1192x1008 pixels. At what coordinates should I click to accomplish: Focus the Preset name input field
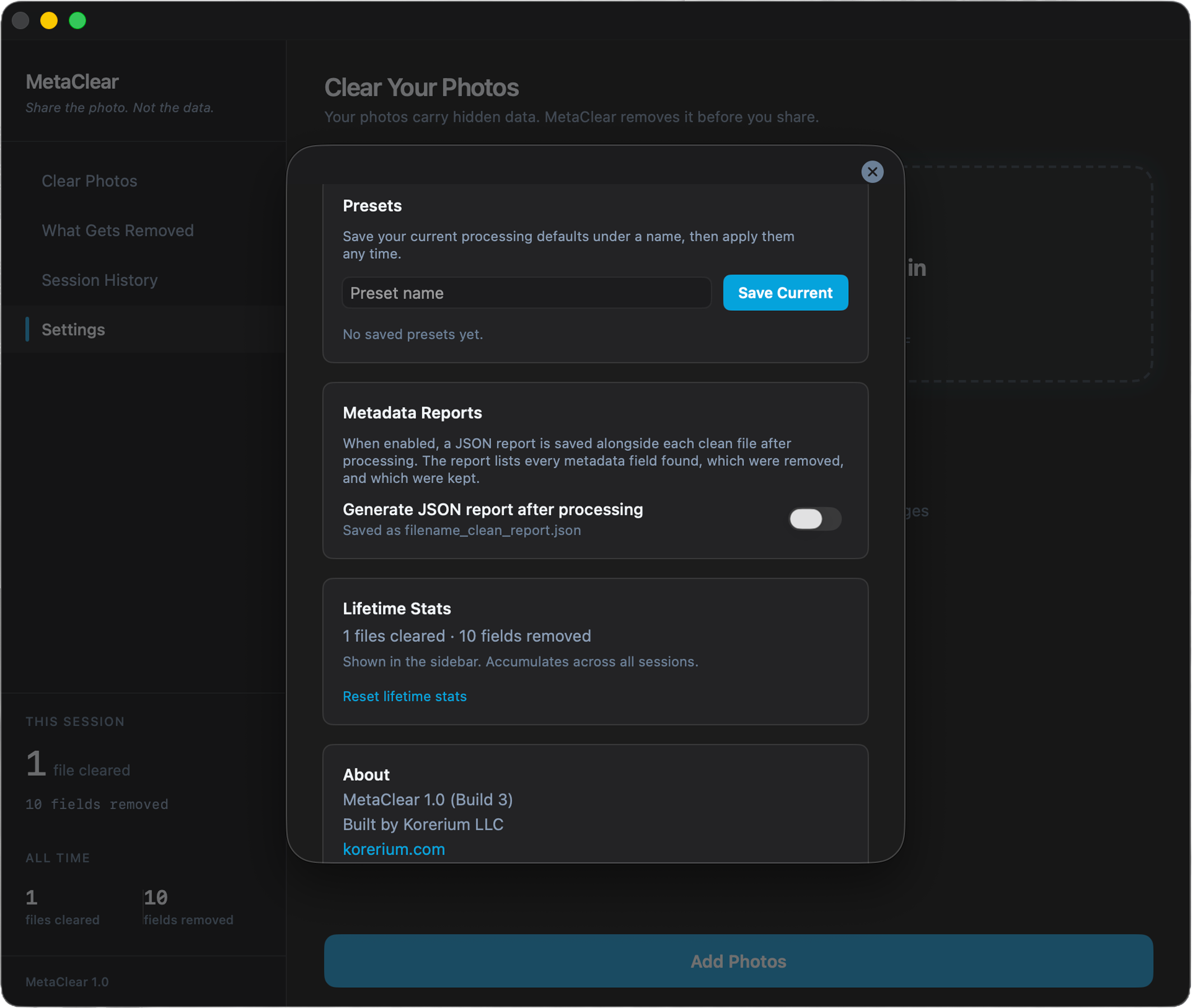527,292
